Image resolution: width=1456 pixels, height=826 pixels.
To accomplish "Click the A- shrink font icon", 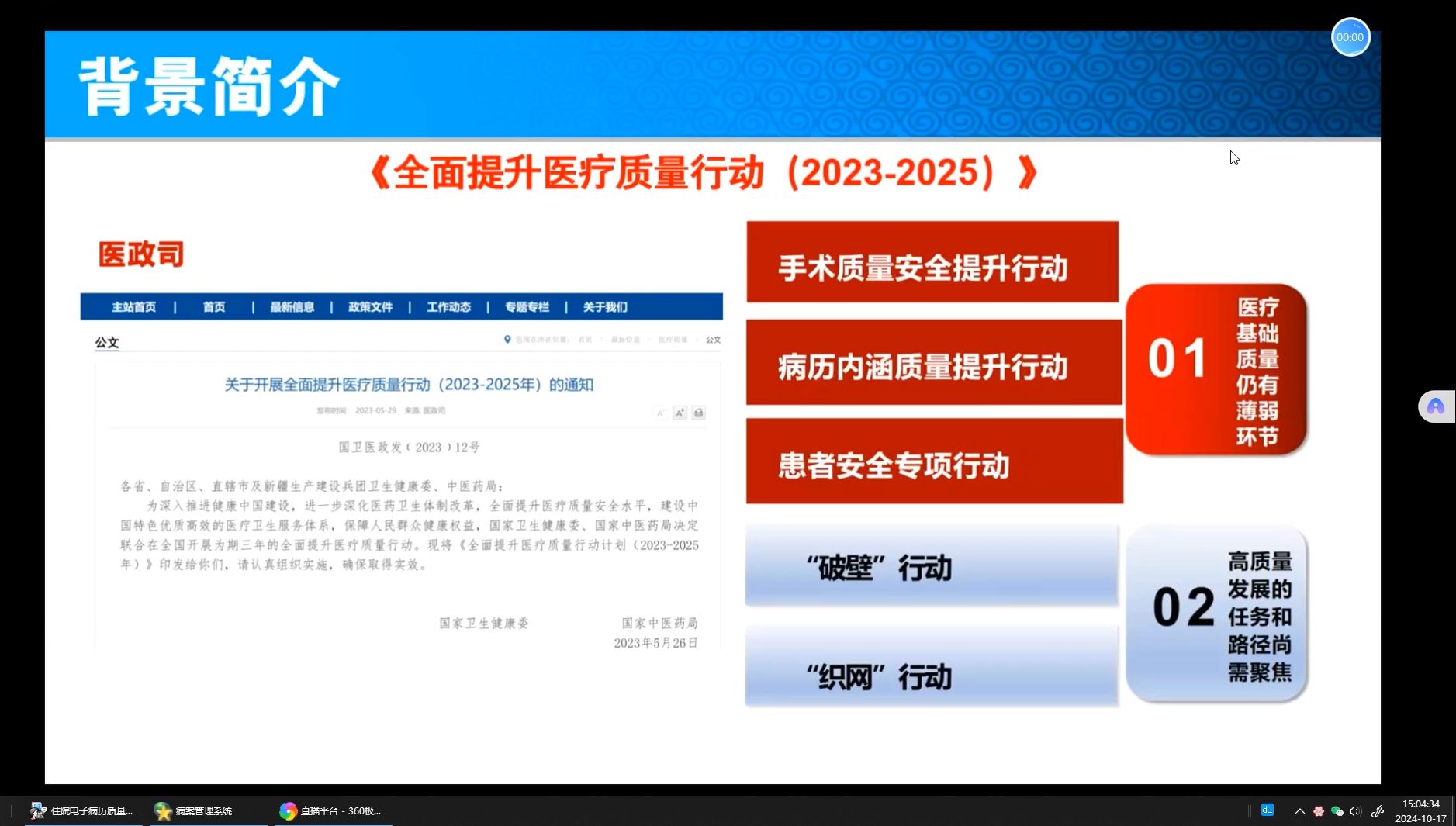I will [661, 413].
